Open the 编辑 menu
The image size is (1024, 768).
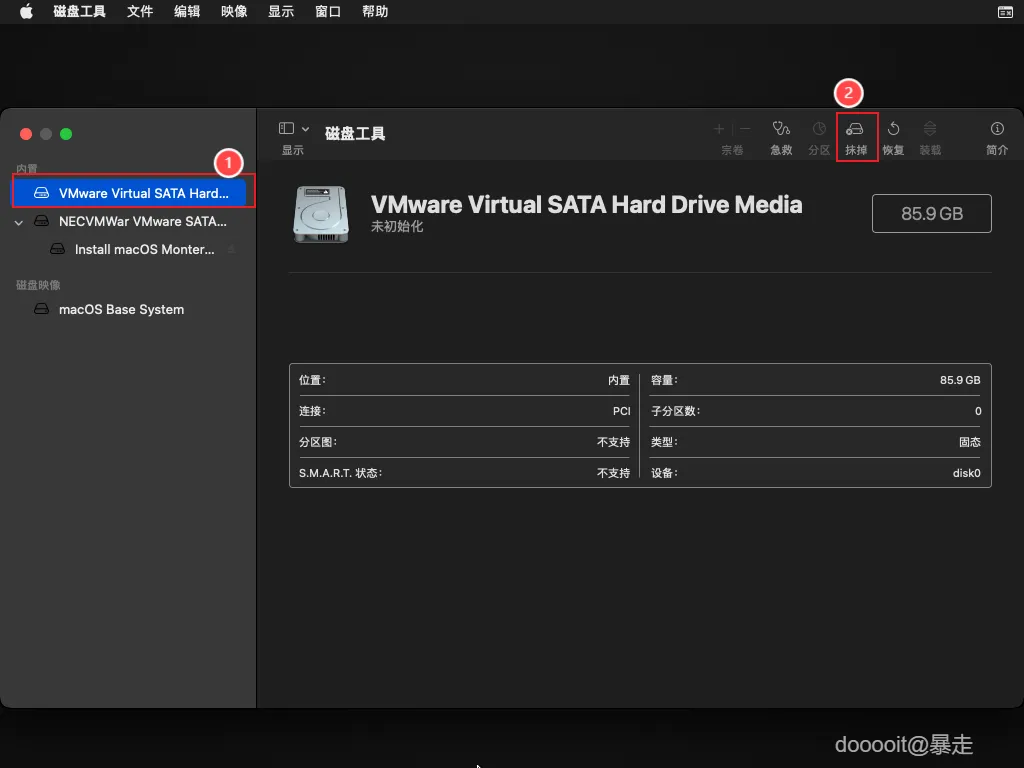(x=187, y=12)
